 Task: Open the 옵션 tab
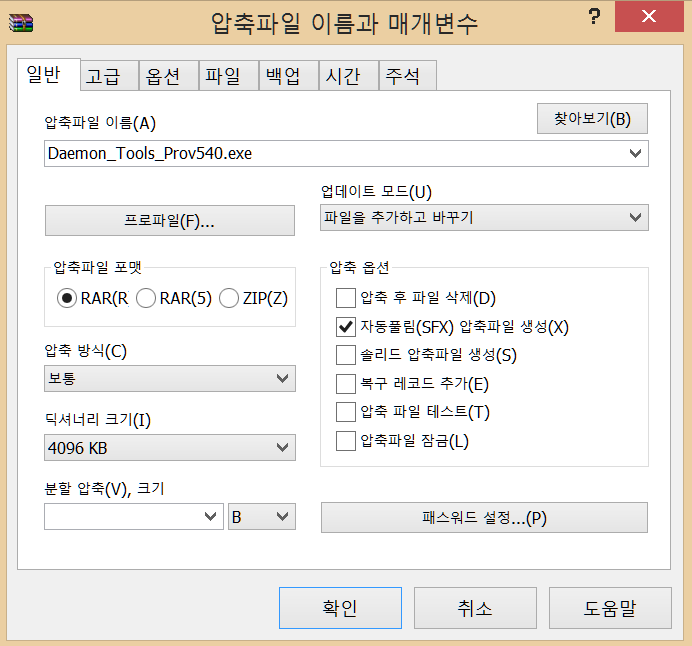click(169, 75)
